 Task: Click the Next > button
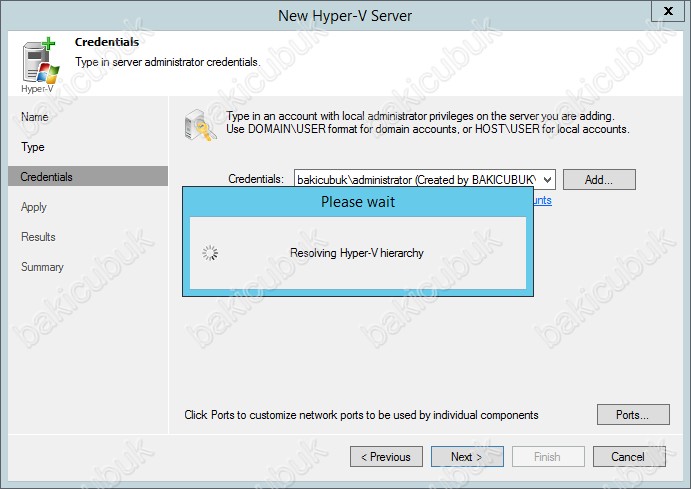[467, 457]
